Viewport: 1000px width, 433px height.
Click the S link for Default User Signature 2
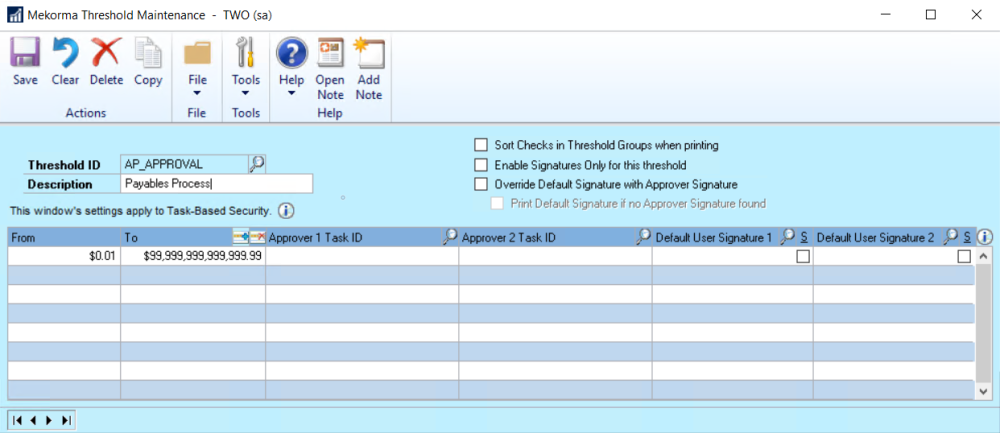click(967, 237)
